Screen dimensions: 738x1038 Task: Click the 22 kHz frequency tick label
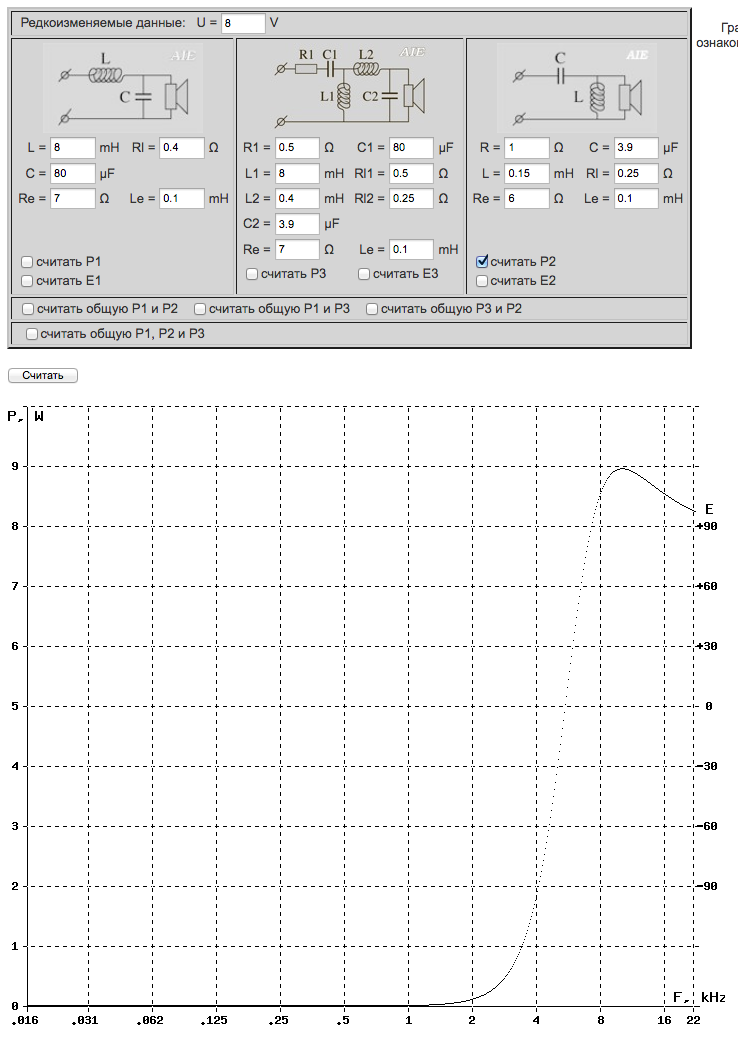(693, 1020)
